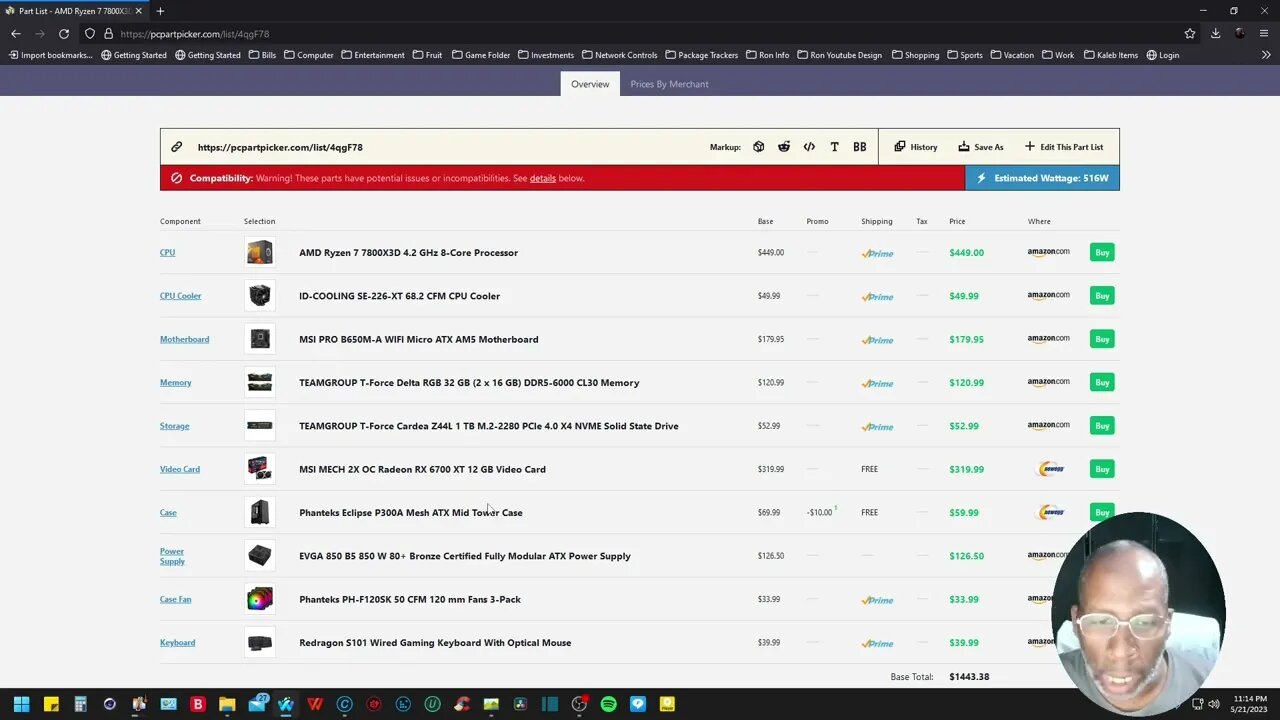This screenshot has width=1280, height=720.
Task: Click Save As for this part list
Action: pos(981,147)
